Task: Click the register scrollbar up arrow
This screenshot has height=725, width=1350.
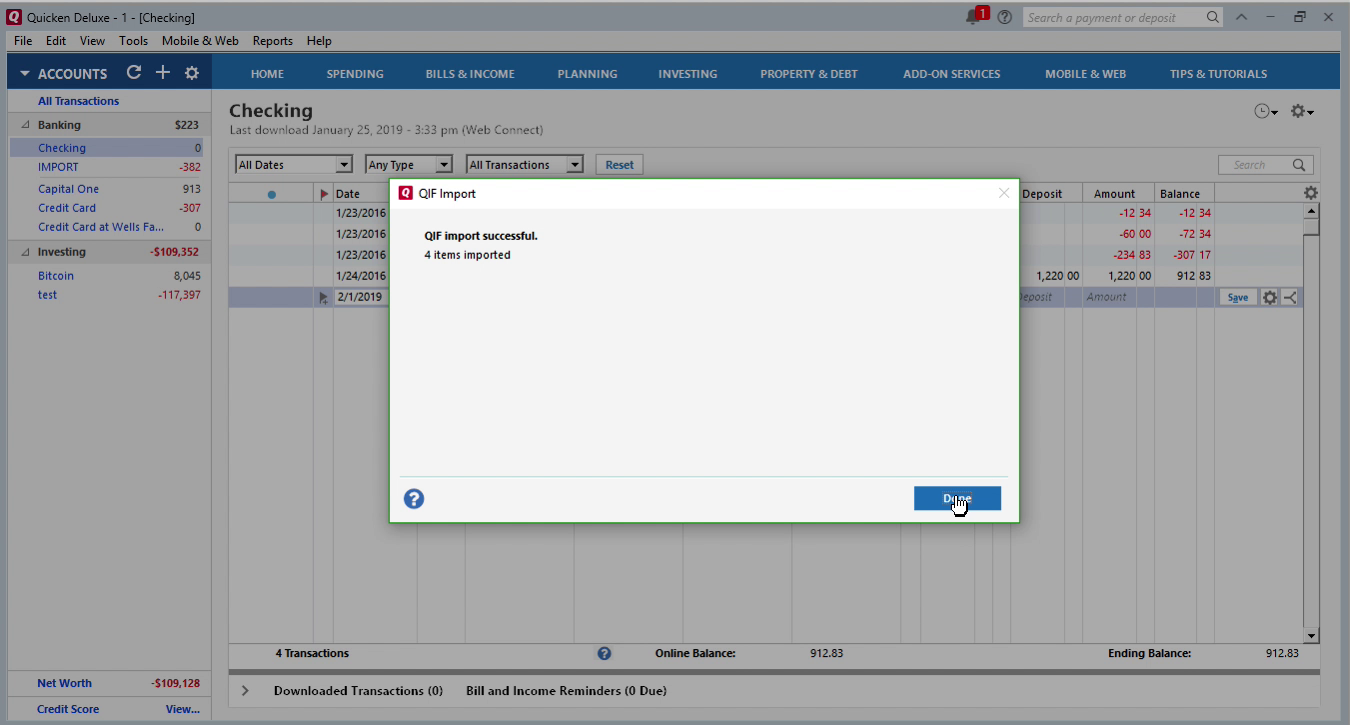Action: click(x=1311, y=211)
